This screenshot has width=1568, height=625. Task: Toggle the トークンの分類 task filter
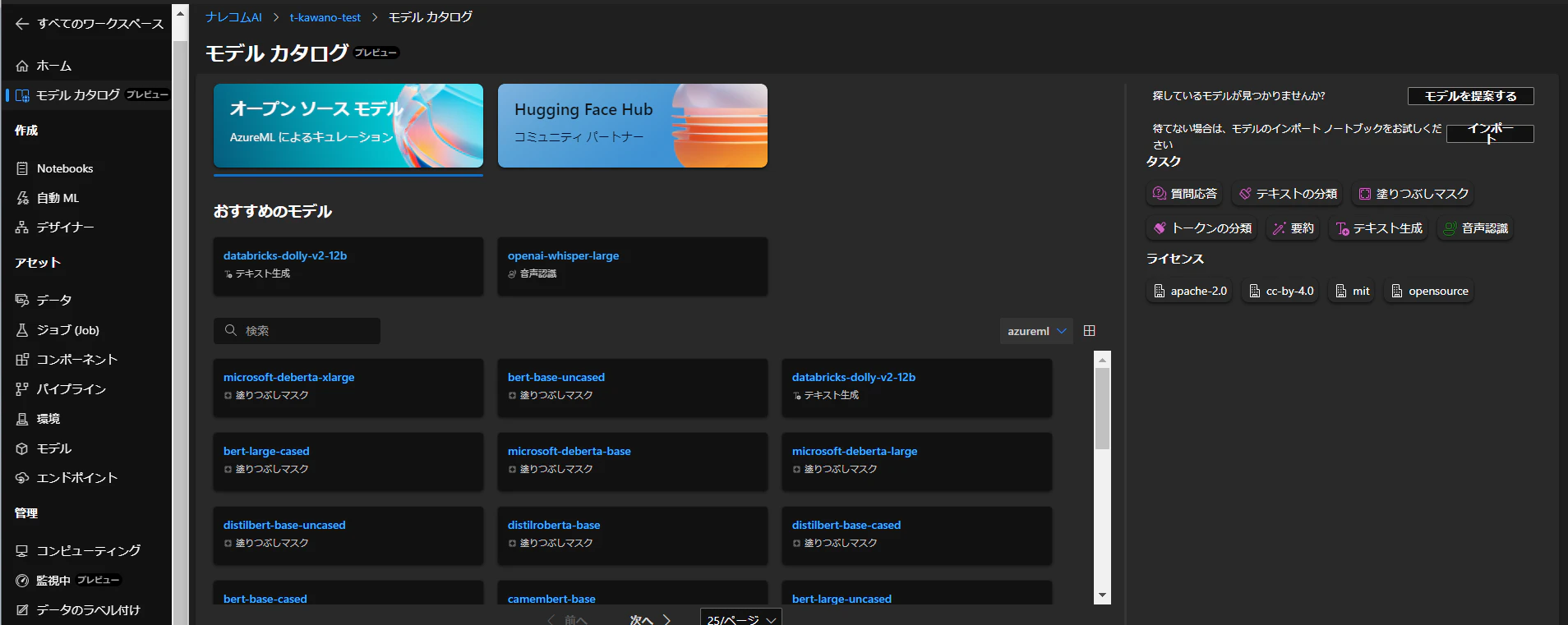1202,228
